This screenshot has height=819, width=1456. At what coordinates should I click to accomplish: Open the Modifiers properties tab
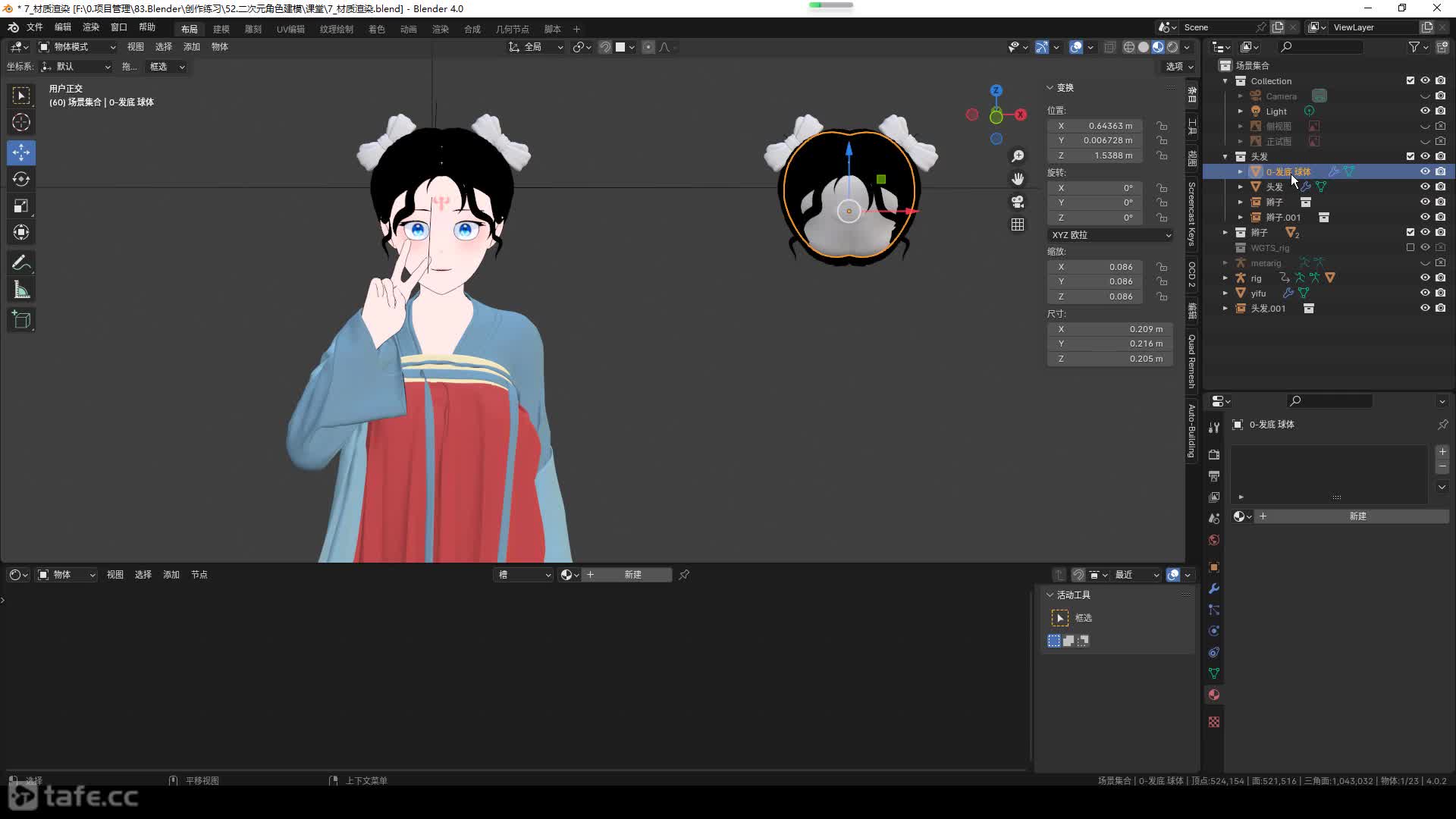pos(1214,588)
